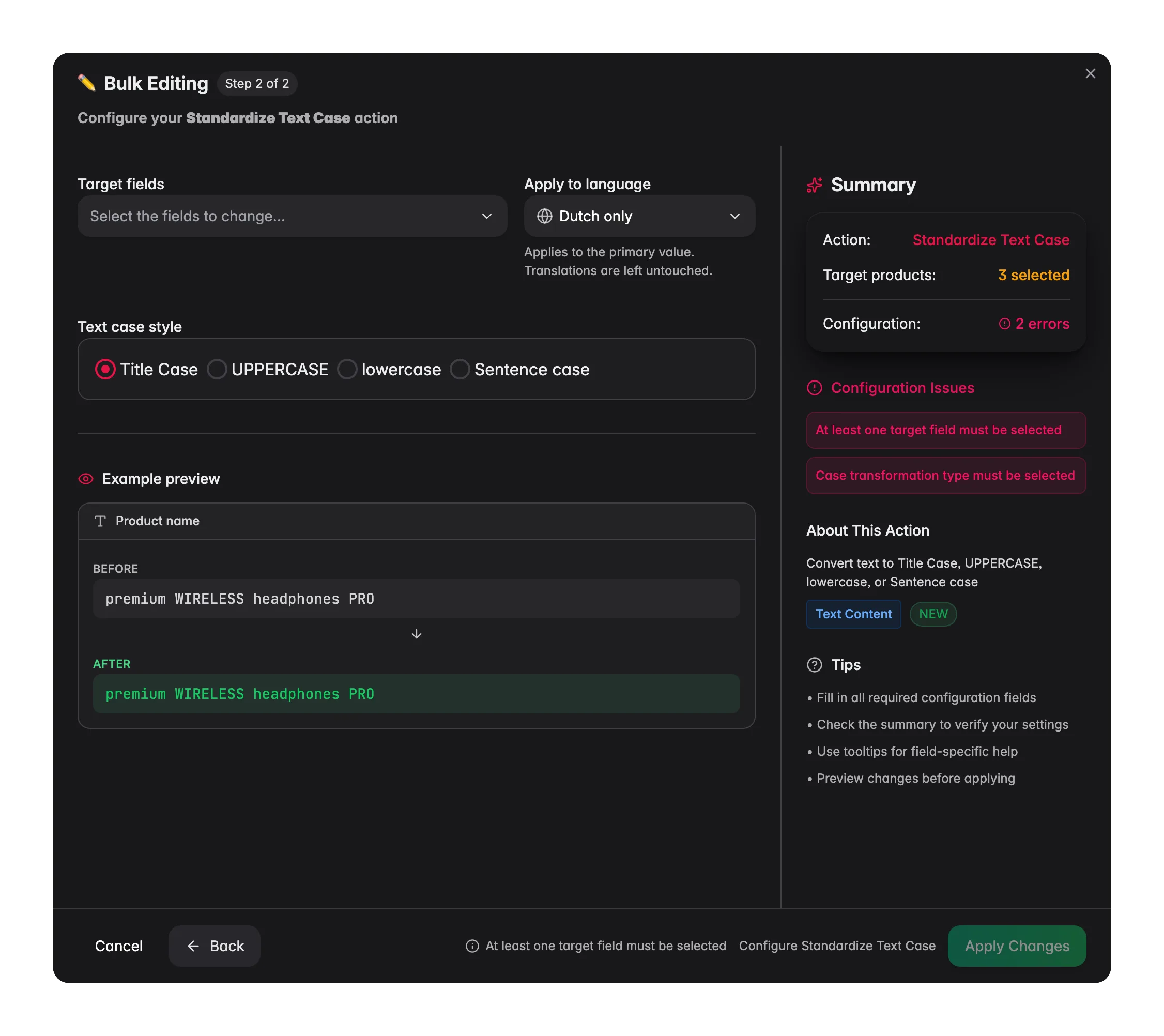Click the chevron of Target fields selector
1164x1036 pixels.
[486, 217]
